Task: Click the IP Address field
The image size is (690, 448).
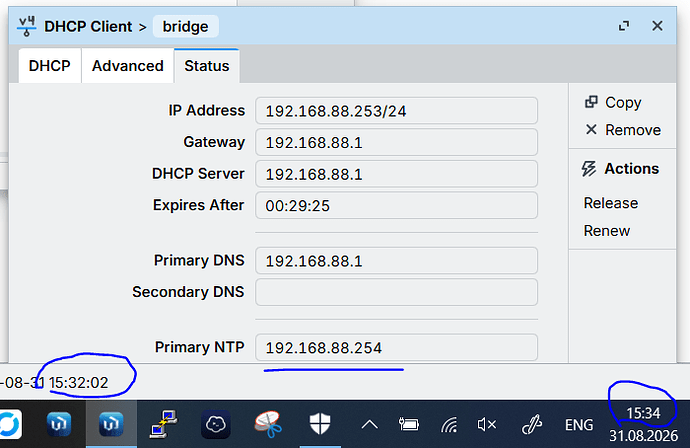Action: click(396, 111)
